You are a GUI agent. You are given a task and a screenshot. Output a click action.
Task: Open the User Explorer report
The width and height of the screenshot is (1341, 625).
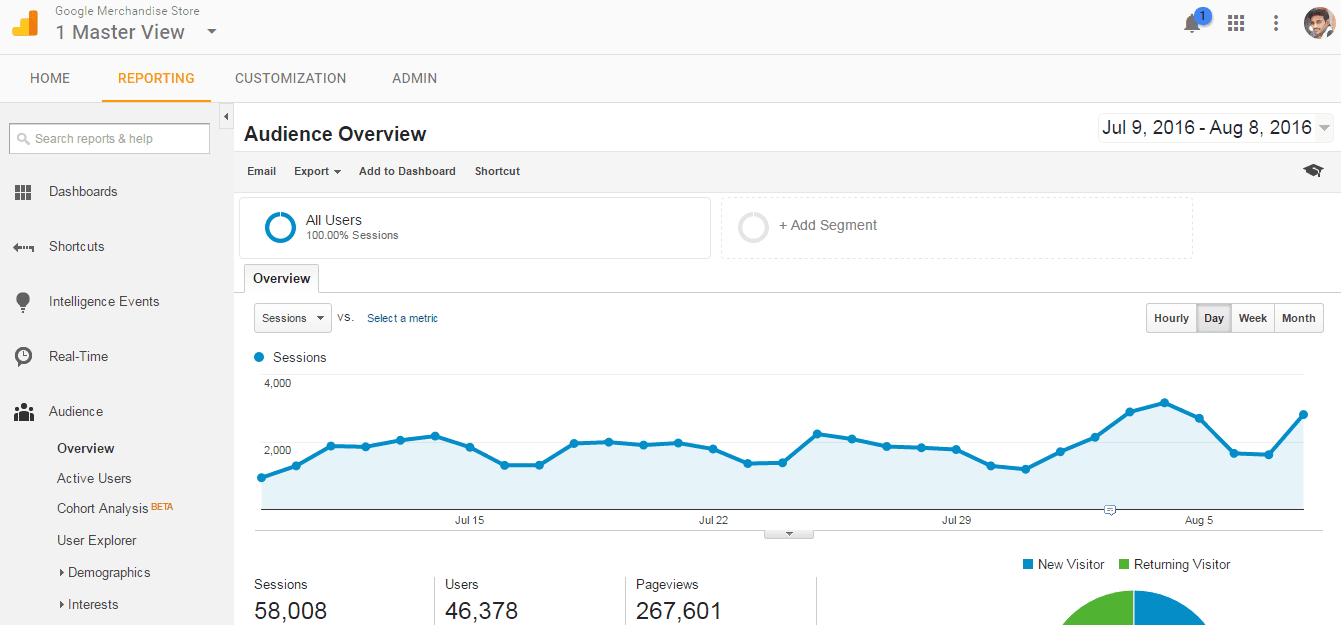click(x=97, y=541)
